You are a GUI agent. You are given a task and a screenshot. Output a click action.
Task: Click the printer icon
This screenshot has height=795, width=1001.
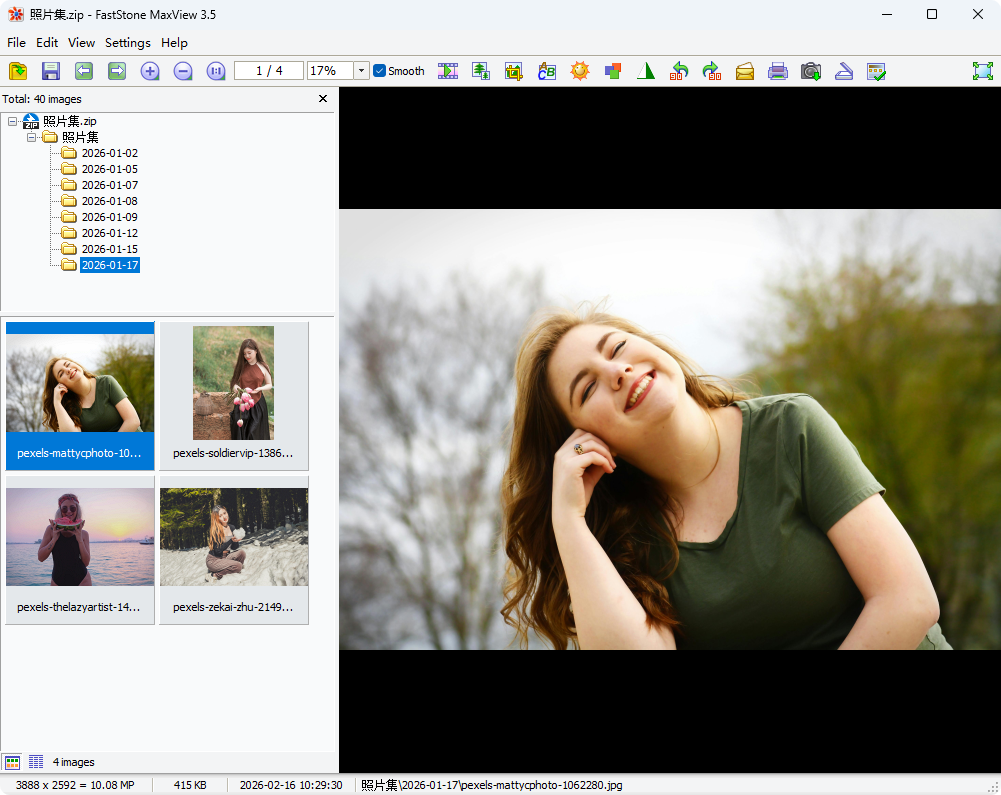[x=778, y=71]
